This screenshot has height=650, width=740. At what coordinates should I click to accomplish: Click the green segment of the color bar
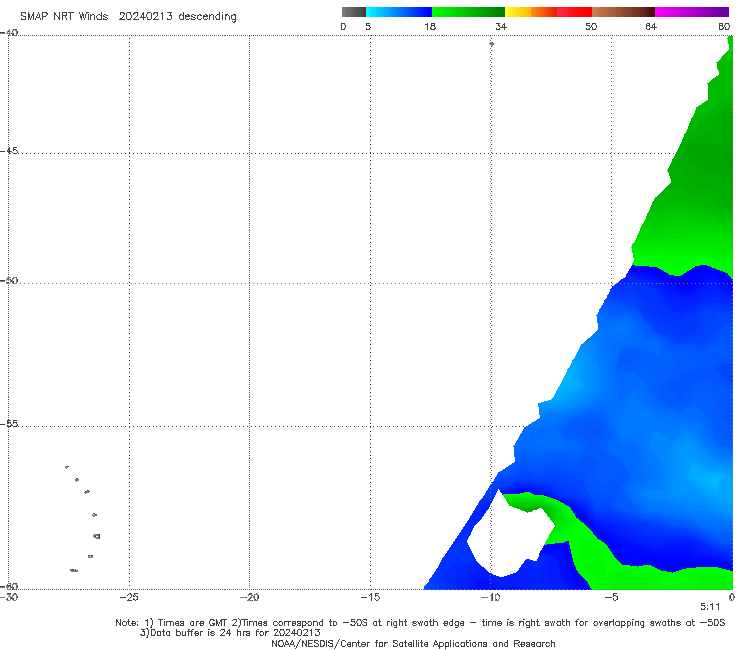click(x=468, y=12)
